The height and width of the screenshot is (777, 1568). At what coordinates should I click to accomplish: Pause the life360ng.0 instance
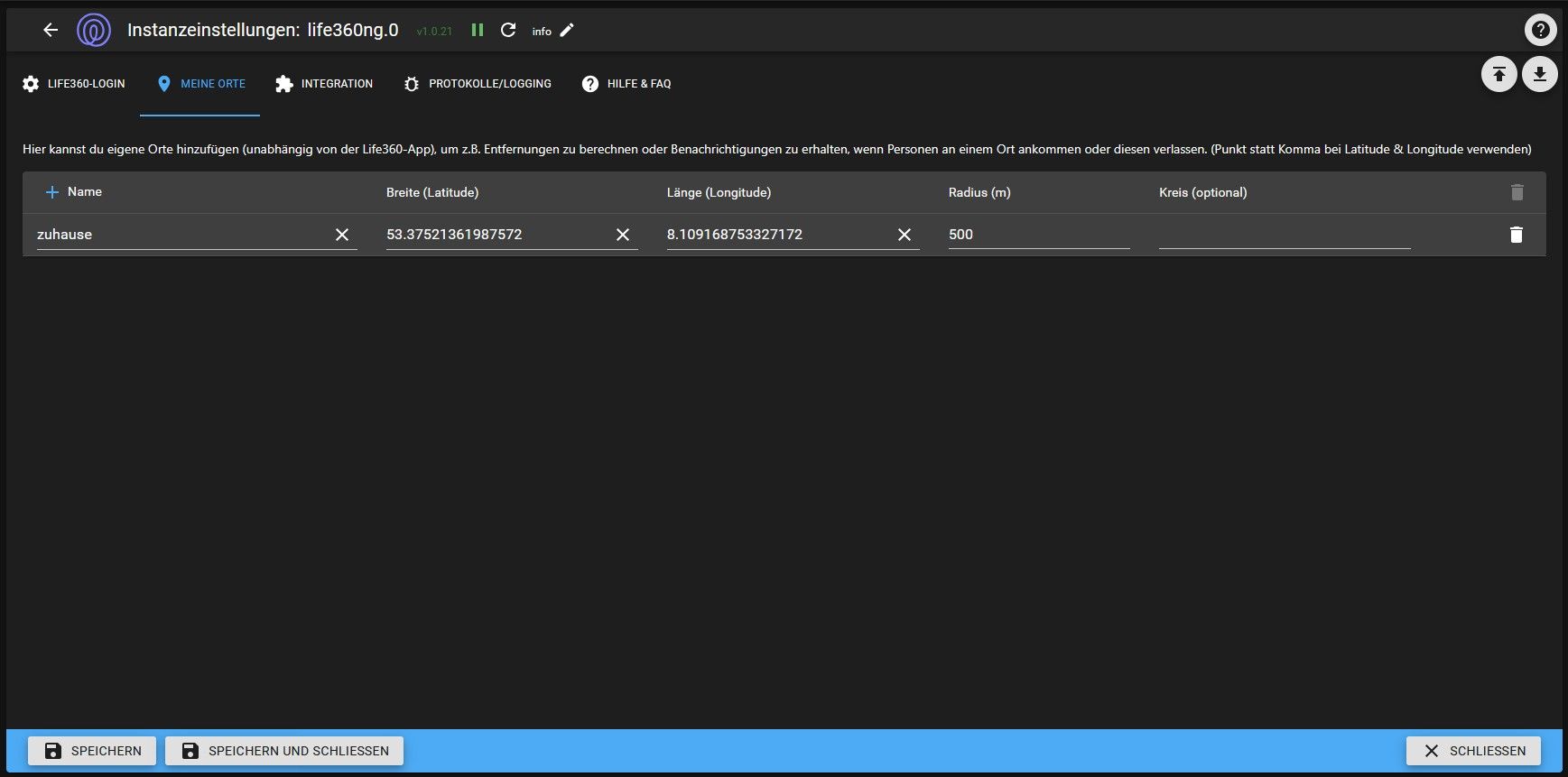click(x=478, y=30)
